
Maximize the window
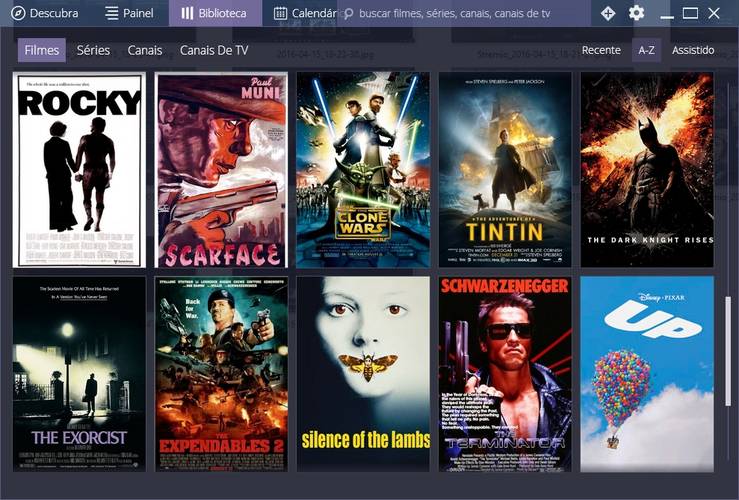tap(690, 13)
